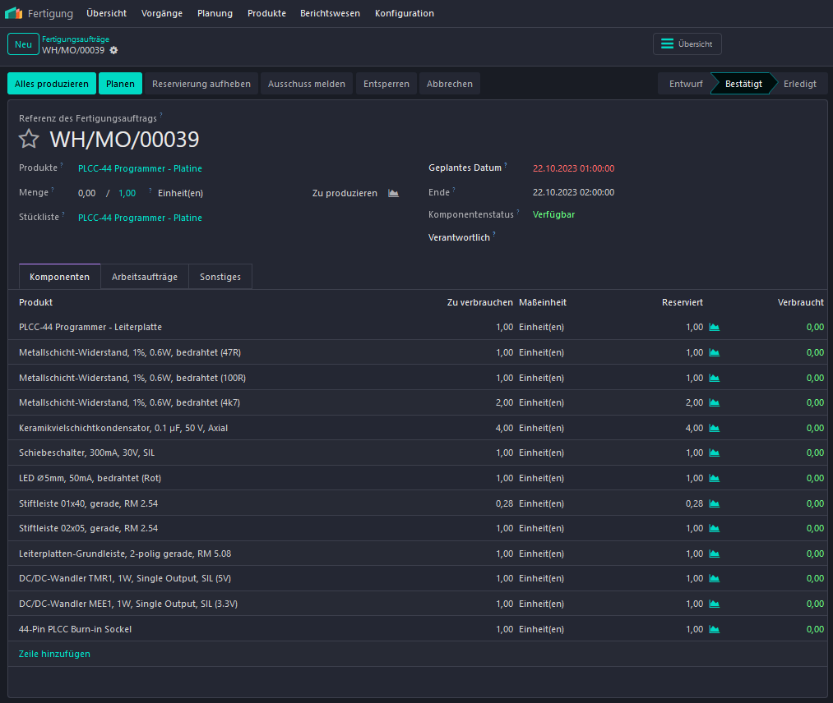Open the forecast chart icon beside Zu produzieren
Viewport: 833px width, 703px height.
point(393,193)
